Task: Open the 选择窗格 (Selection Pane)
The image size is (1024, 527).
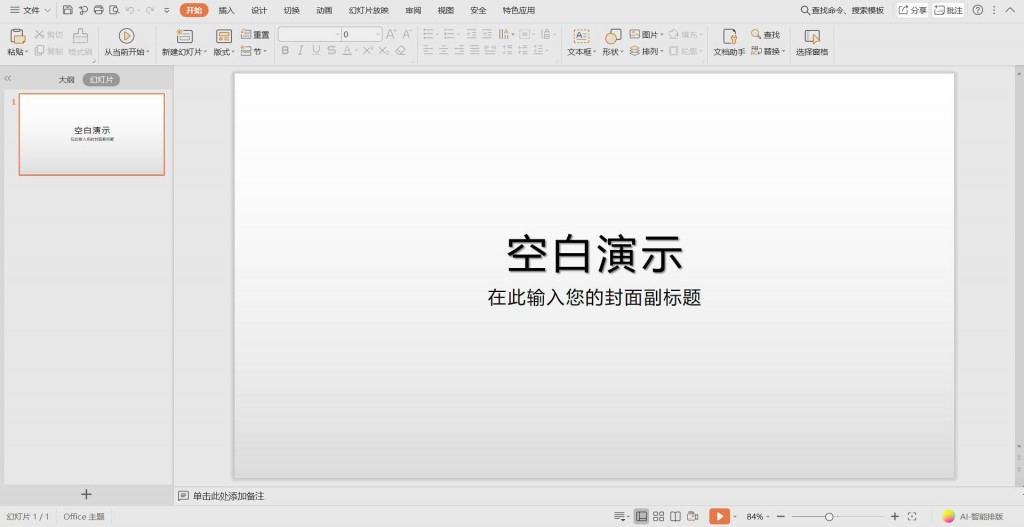Action: (x=812, y=42)
